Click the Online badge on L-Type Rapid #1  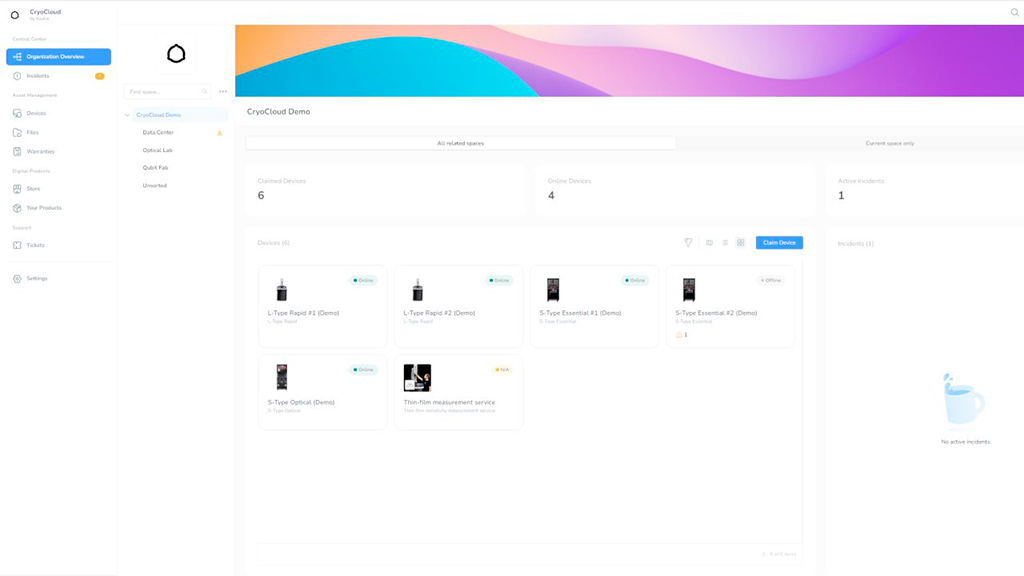[x=363, y=281]
